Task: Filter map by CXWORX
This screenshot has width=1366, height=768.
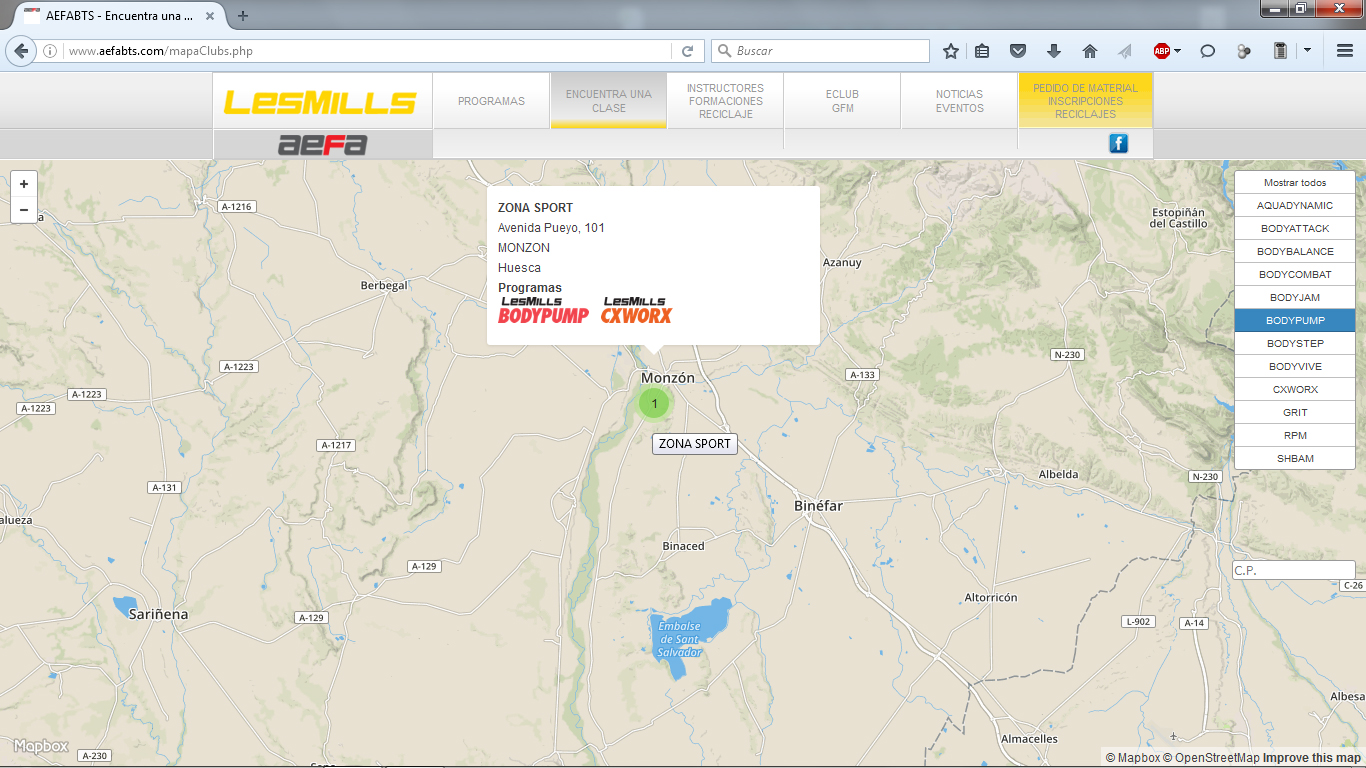Action: (x=1295, y=390)
